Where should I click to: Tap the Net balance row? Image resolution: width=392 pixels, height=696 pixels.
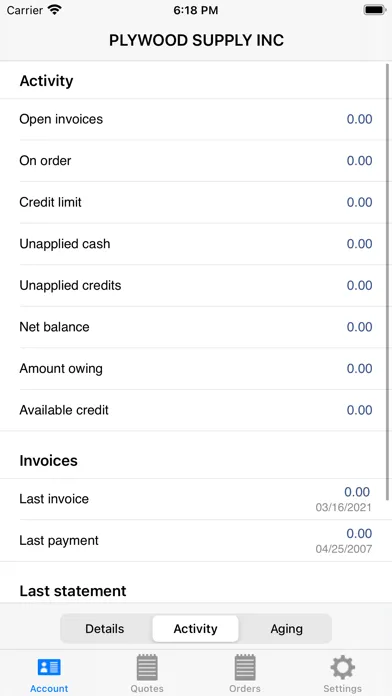tap(196, 327)
